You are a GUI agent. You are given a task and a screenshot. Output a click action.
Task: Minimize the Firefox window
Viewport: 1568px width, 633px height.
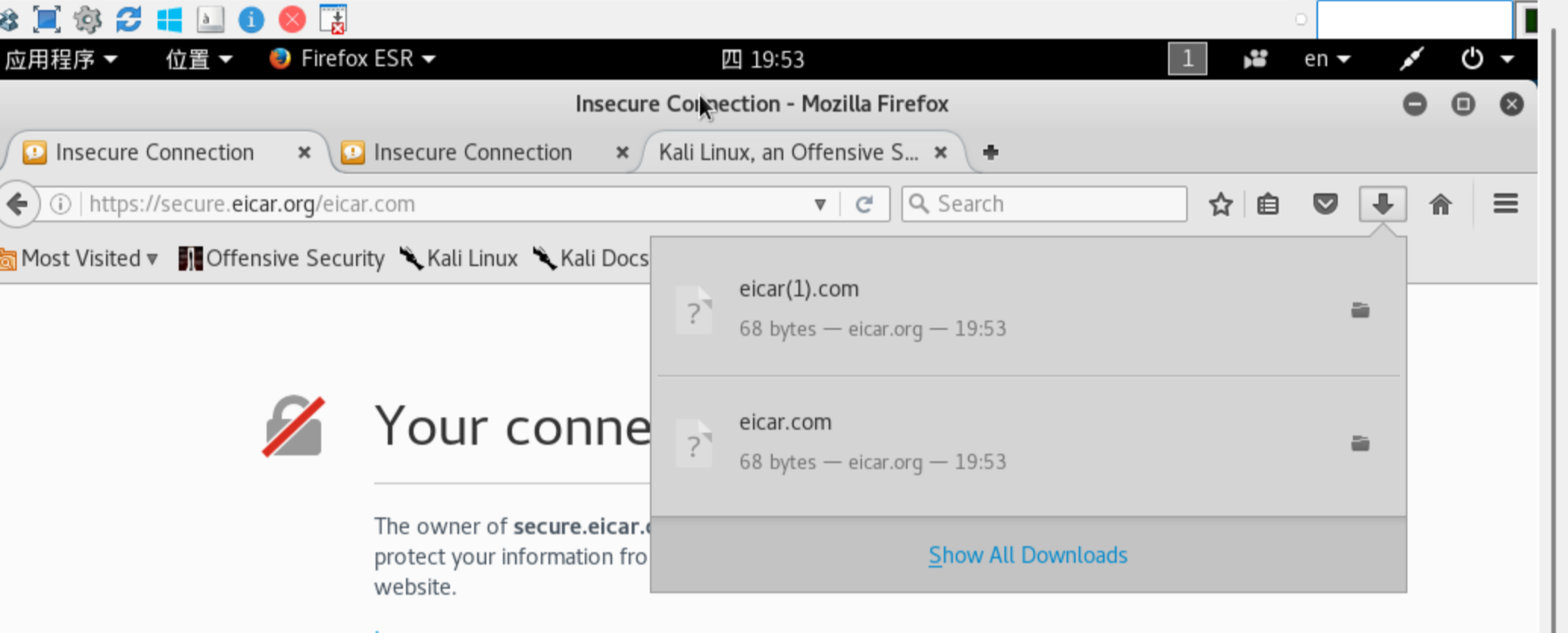[1414, 104]
